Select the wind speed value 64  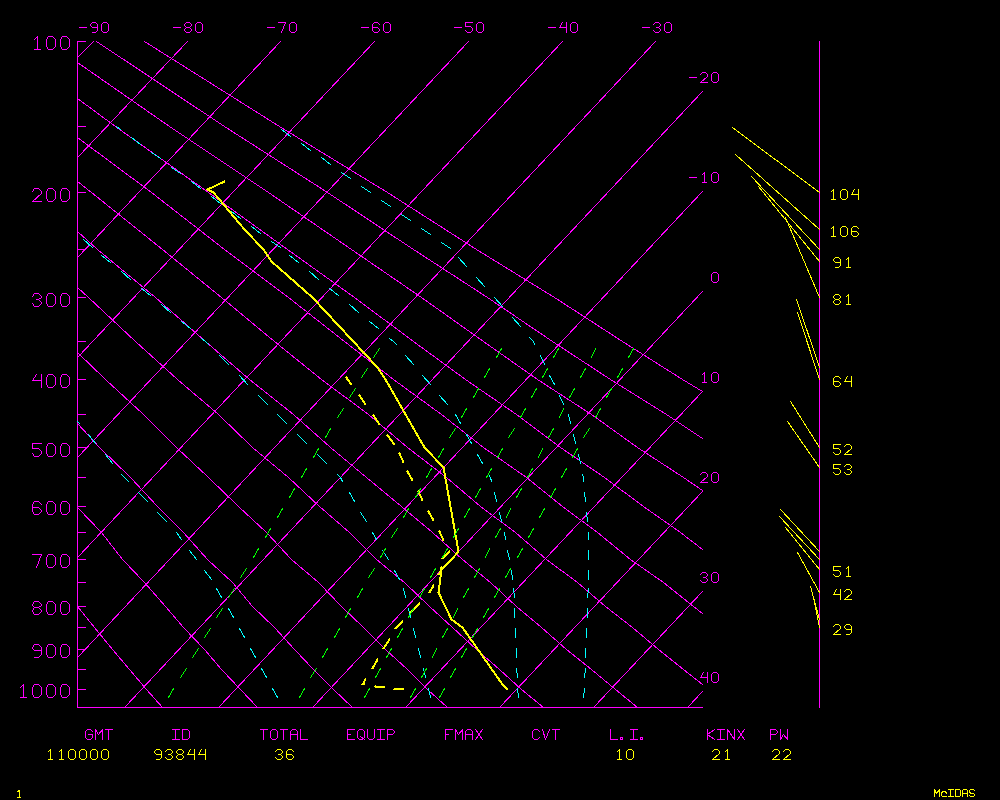coord(842,382)
